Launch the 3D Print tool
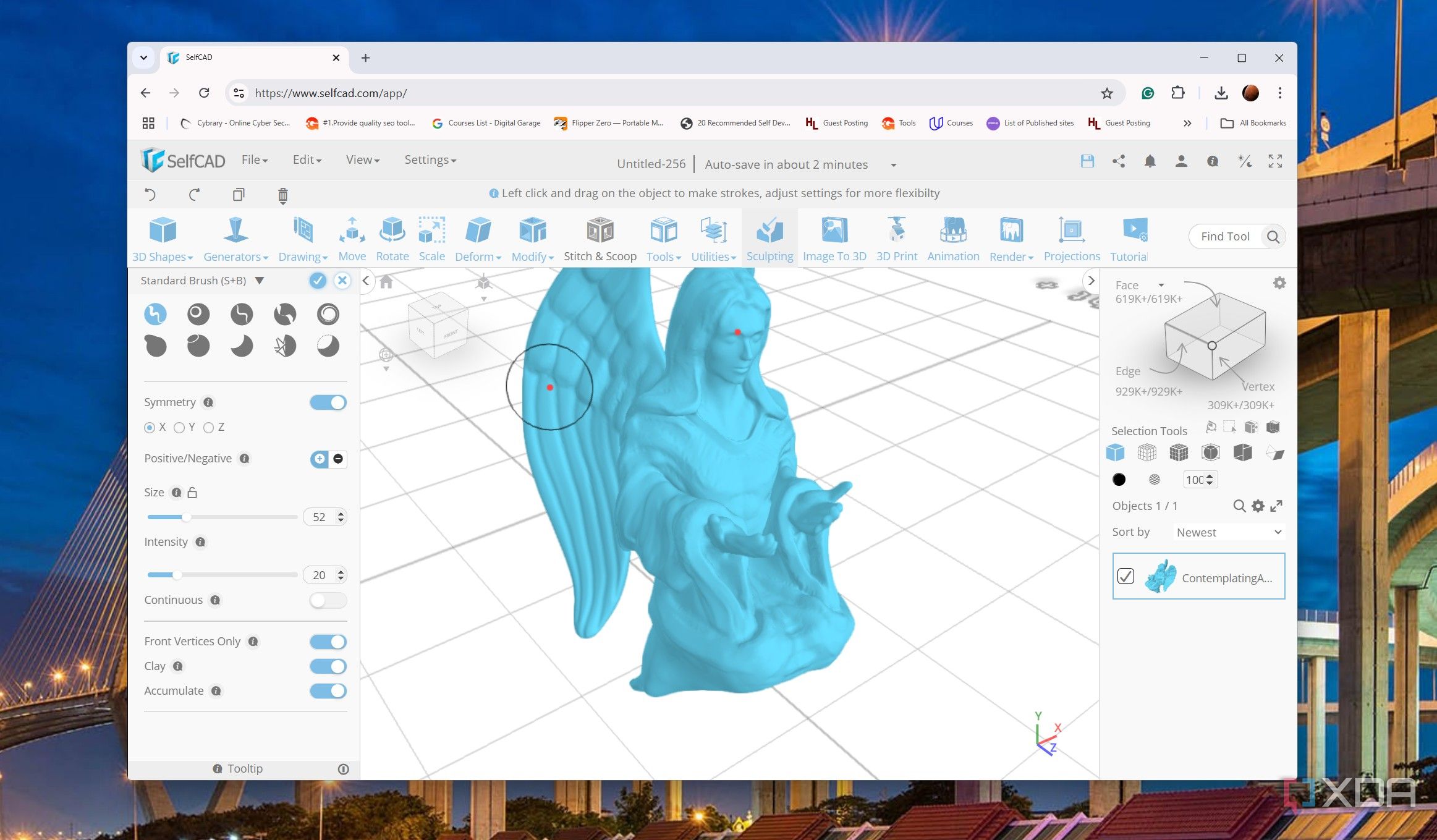Image resolution: width=1437 pixels, height=840 pixels. [896, 239]
